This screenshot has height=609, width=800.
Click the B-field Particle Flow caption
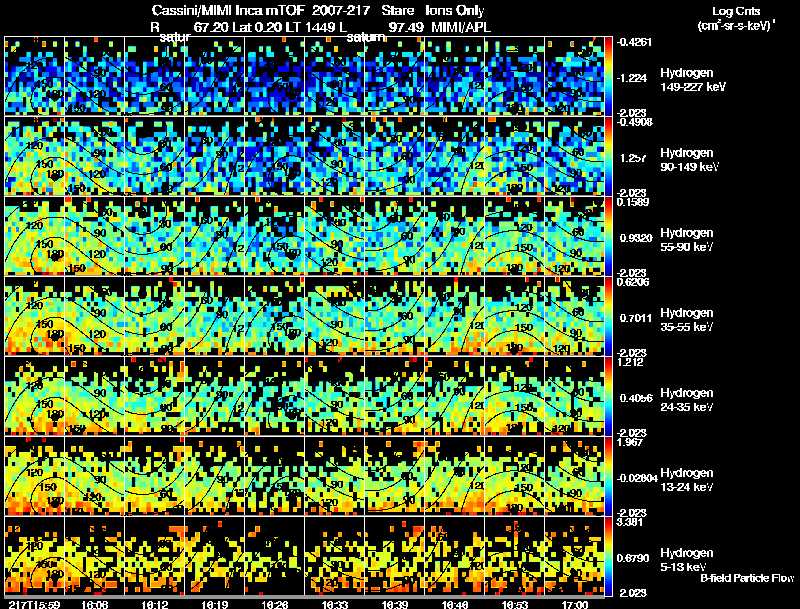pos(747,578)
